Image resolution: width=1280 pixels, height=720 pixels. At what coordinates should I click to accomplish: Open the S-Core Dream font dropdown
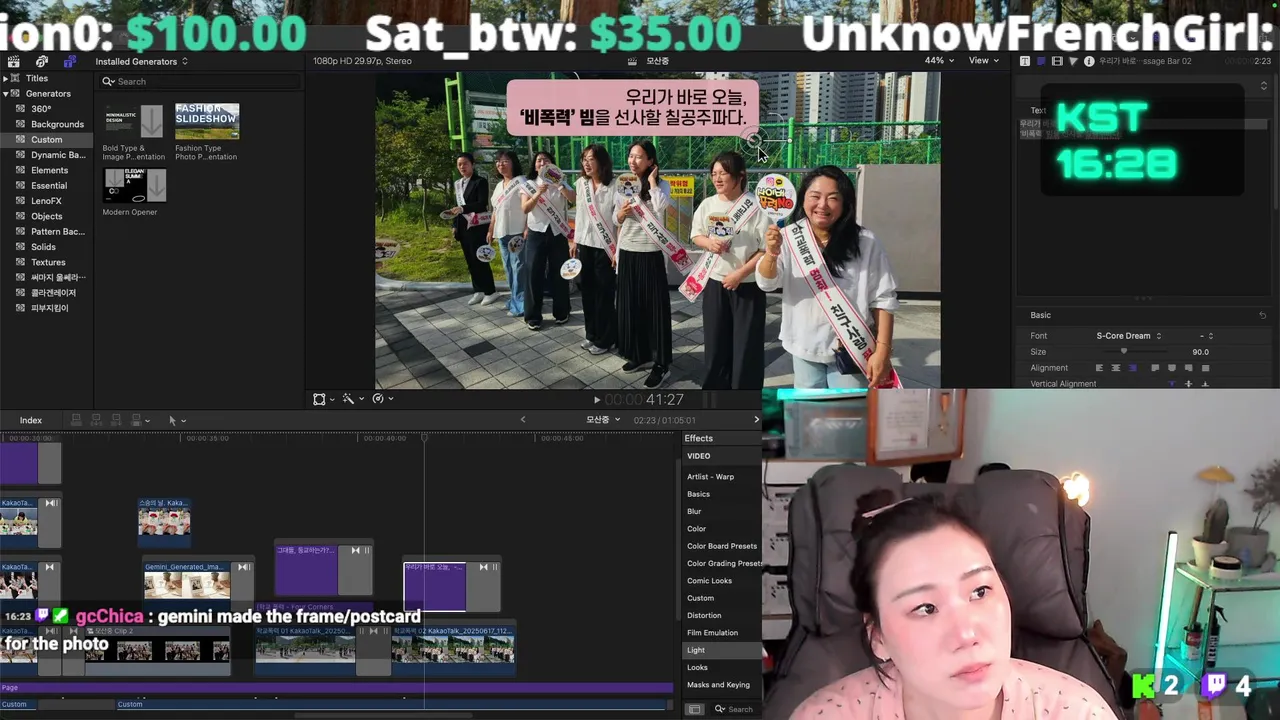tap(1129, 336)
